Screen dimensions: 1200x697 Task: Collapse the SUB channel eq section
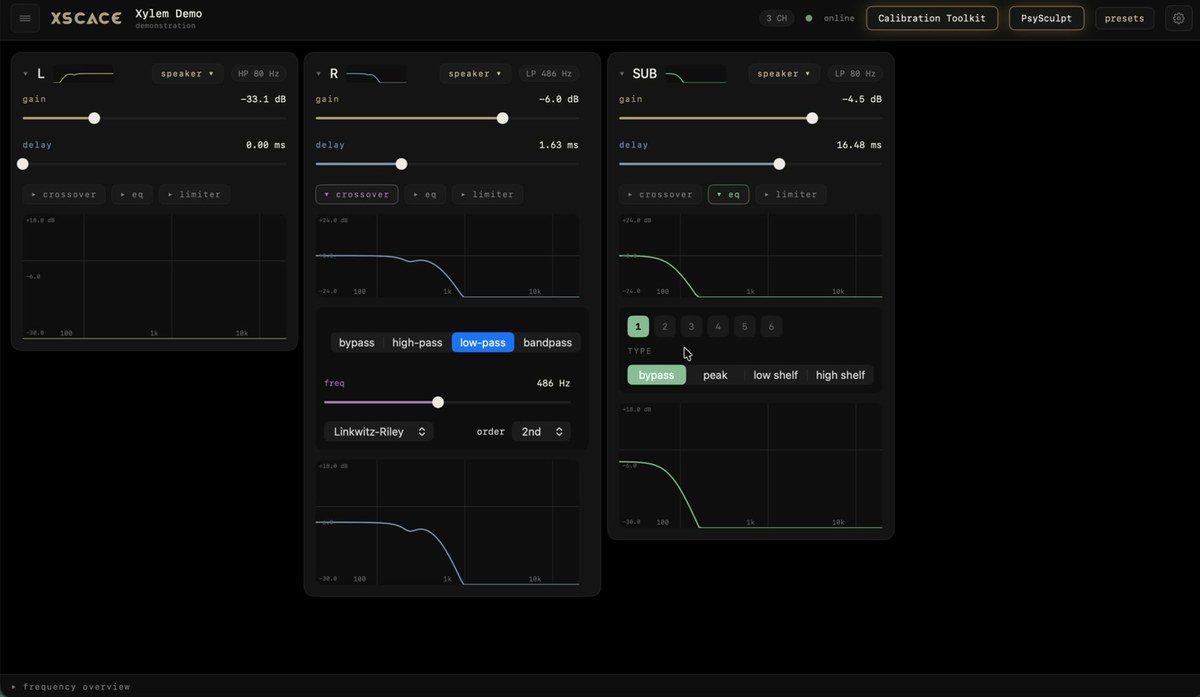pos(728,194)
